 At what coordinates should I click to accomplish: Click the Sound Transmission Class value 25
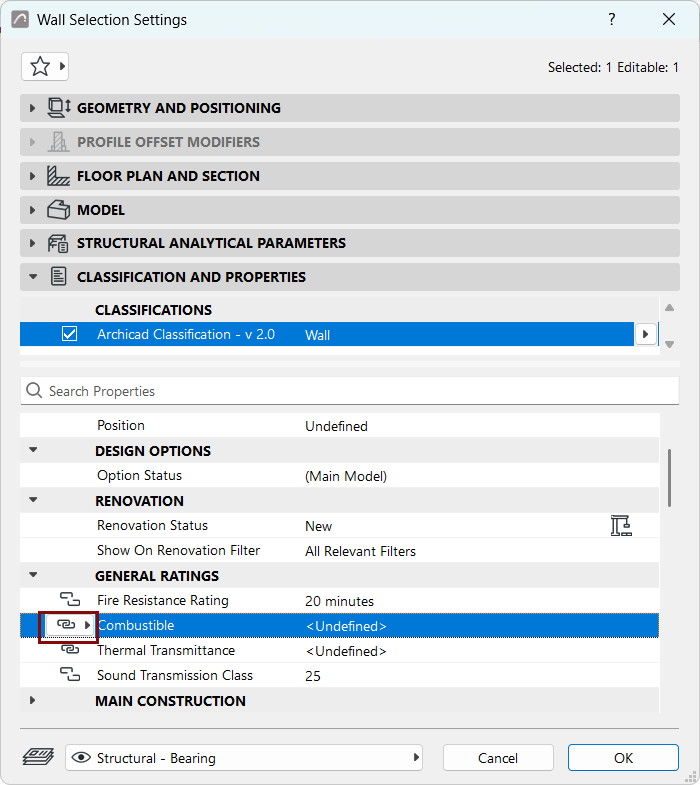coord(313,676)
